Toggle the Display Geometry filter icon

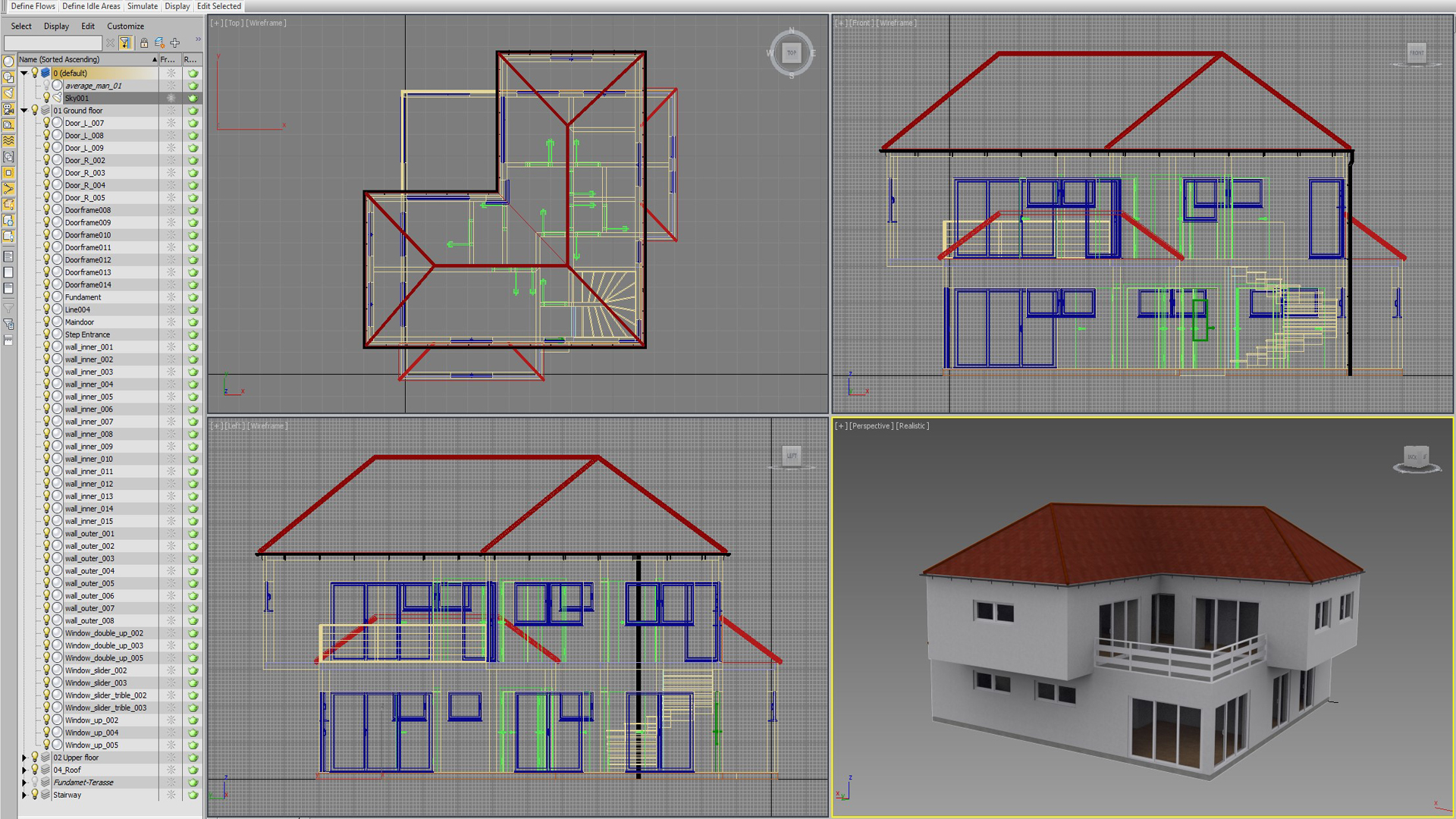click(8, 61)
